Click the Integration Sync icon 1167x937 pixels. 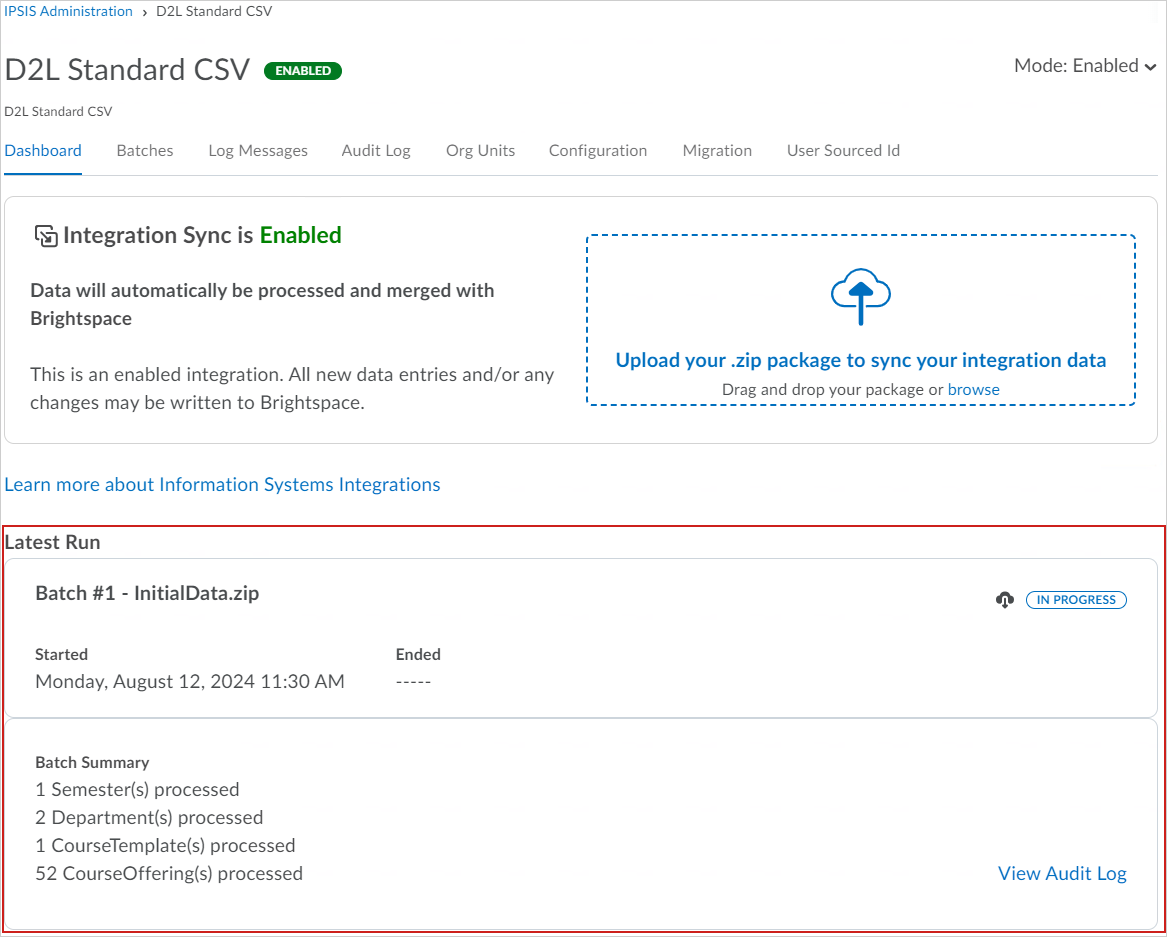click(x=46, y=237)
